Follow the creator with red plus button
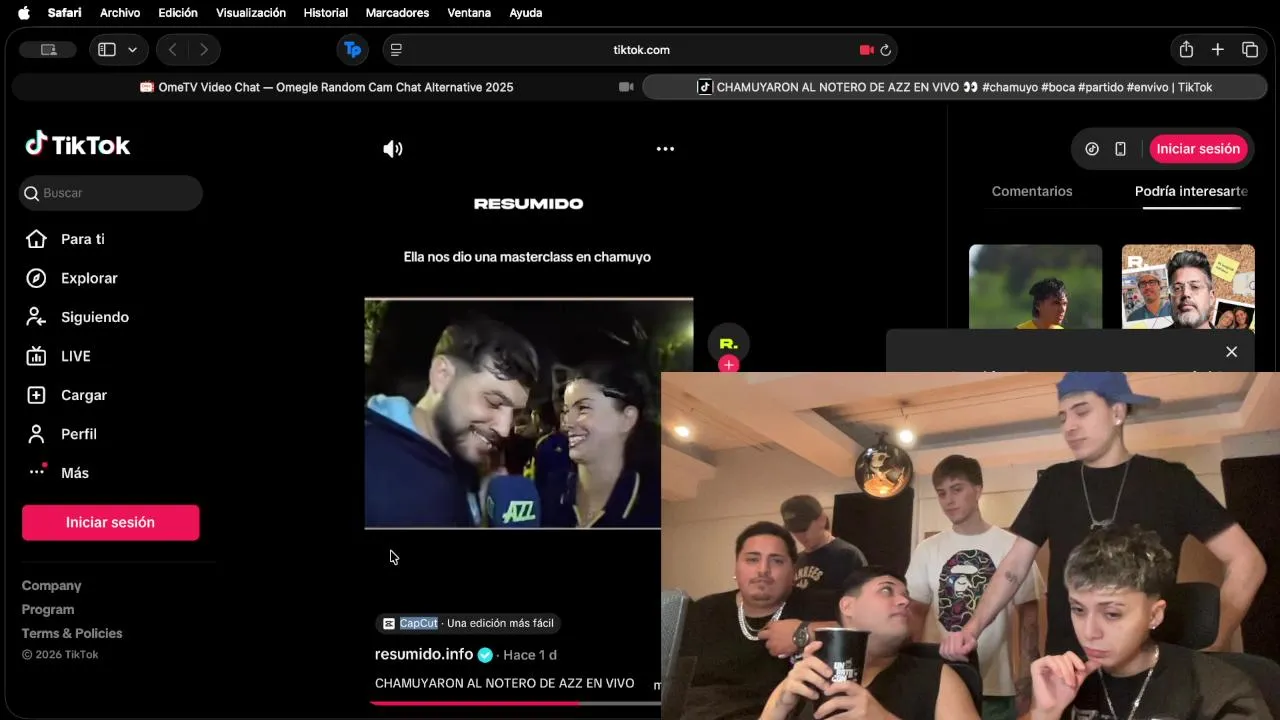Viewport: 1280px width, 720px height. point(729,365)
